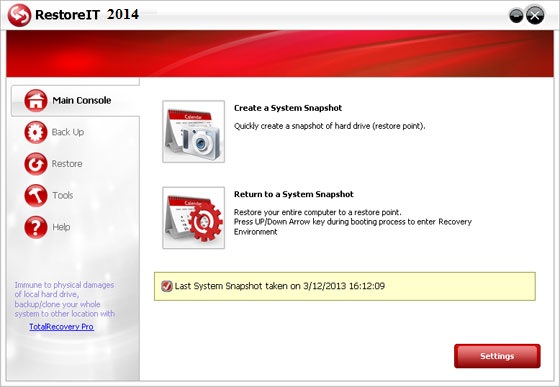Open the Settings button
Viewport: 560px width, 387px height.
pos(497,356)
